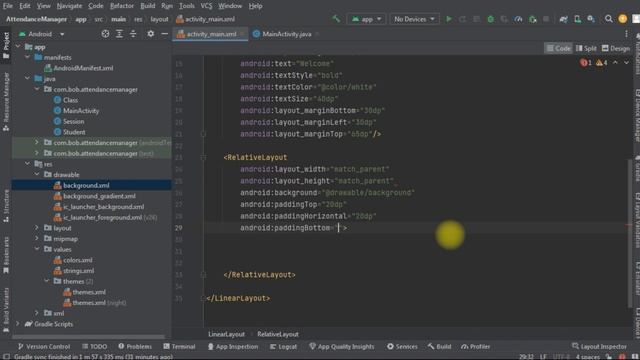Collapse the java folder
The width and height of the screenshot is (640, 360).
[x=27, y=78]
